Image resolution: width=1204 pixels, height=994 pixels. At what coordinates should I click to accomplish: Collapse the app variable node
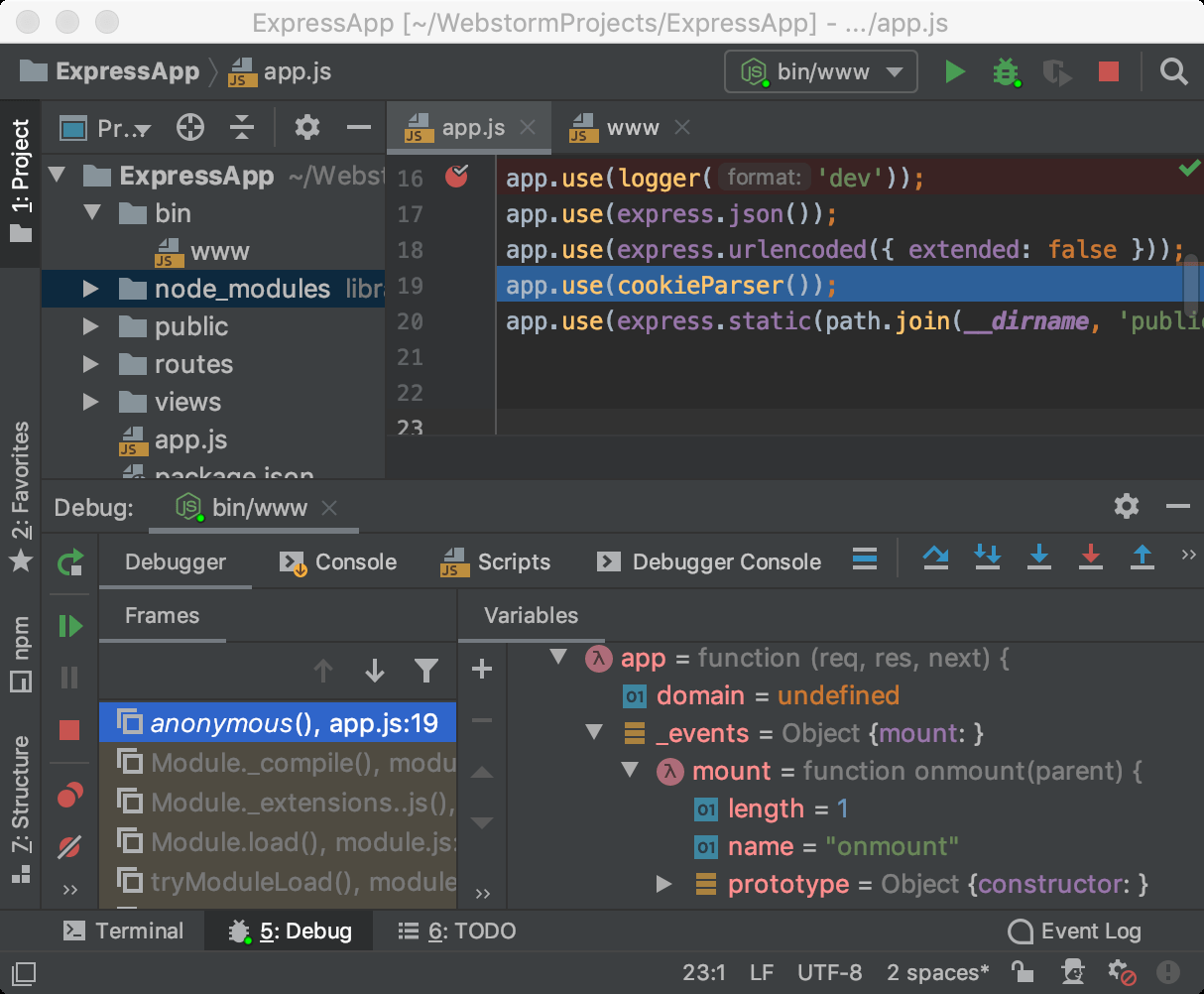pos(557,657)
